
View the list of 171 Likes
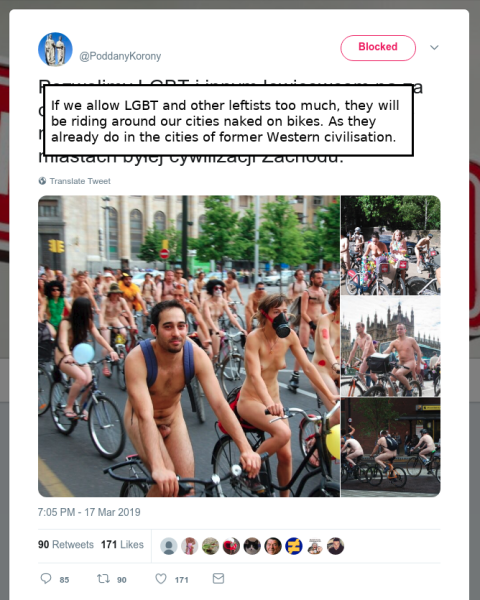[x=122, y=545]
